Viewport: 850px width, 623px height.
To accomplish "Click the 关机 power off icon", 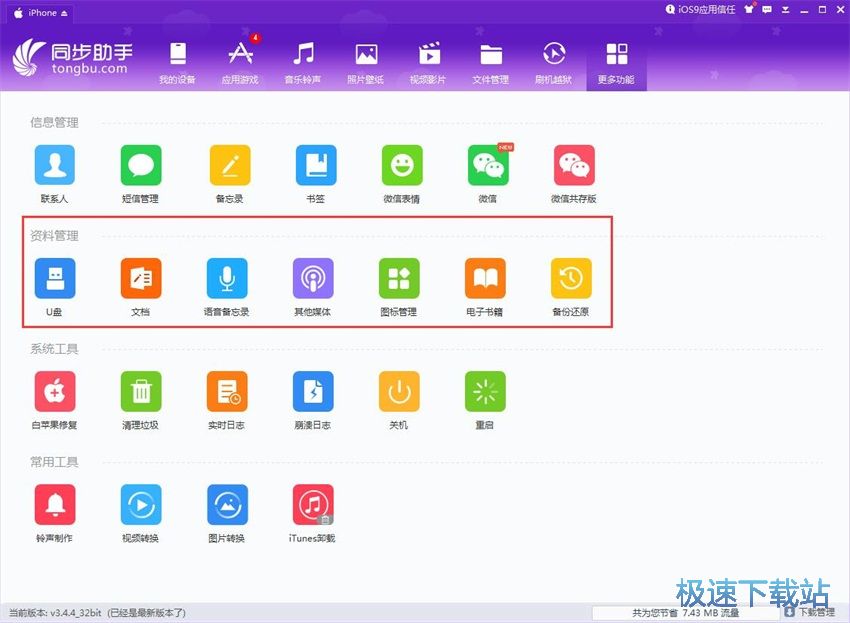I will [399, 391].
